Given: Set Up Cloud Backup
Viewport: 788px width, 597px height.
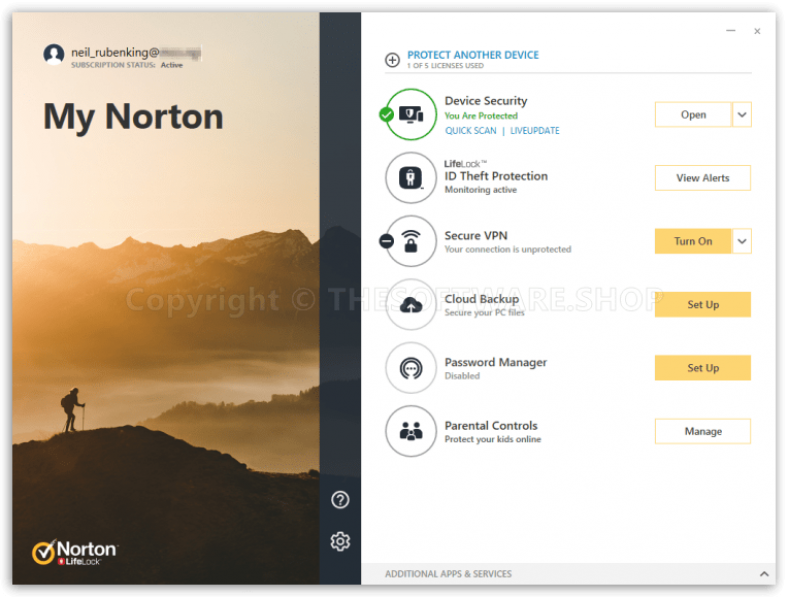Looking at the screenshot, I should click(703, 305).
